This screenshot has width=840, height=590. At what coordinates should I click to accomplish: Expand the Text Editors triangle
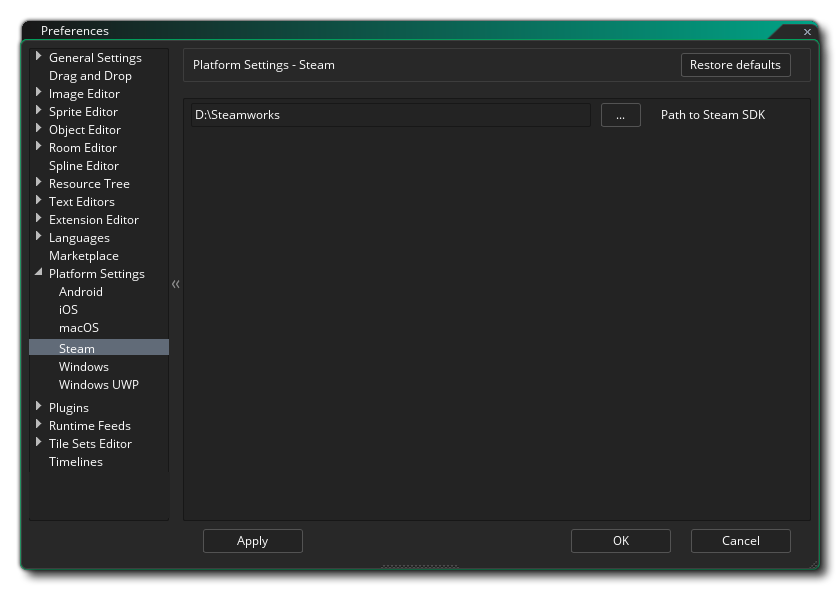(x=39, y=201)
